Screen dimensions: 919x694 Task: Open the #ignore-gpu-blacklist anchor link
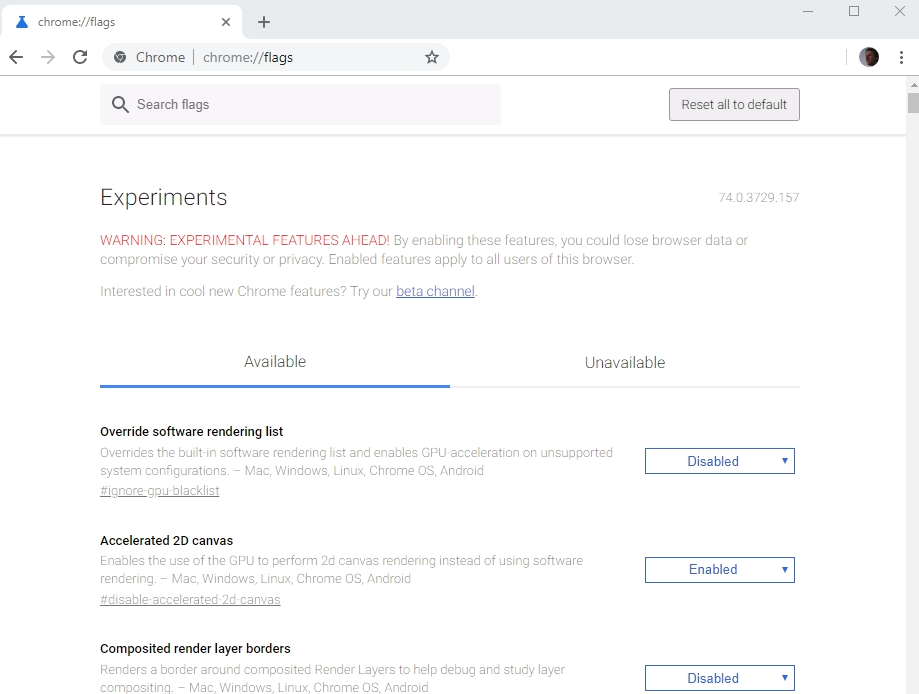tap(160, 491)
